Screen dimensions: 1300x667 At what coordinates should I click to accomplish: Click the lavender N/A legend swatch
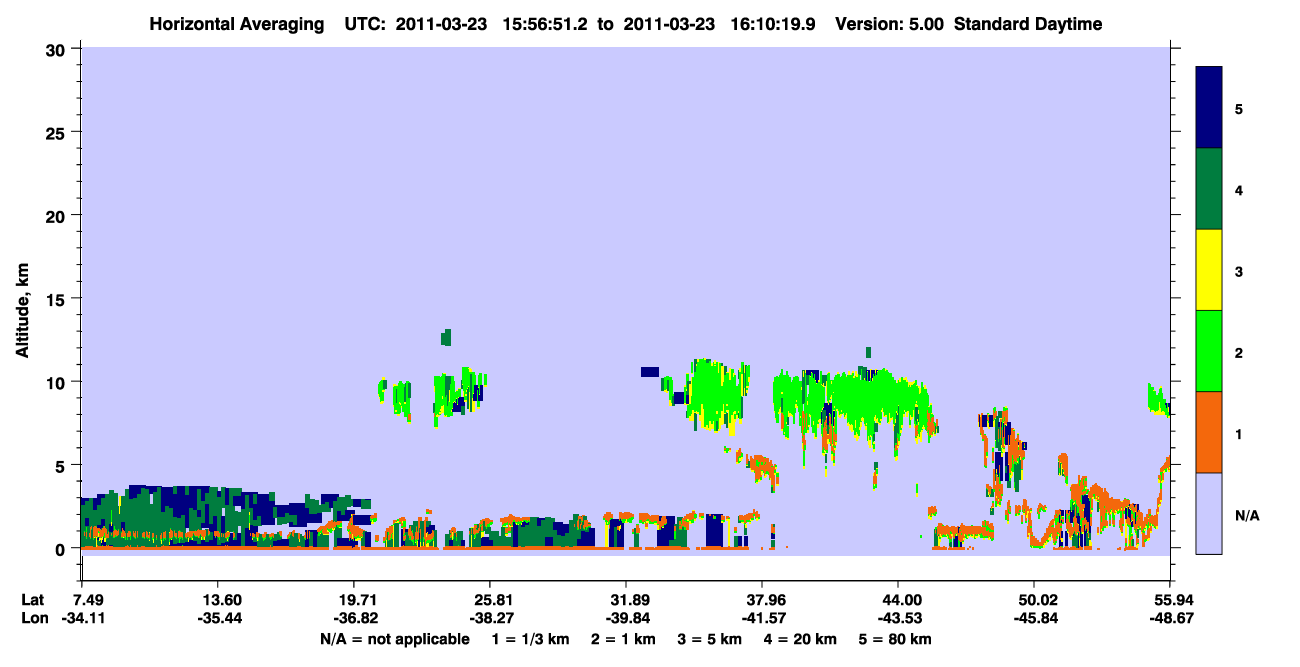click(x=1209, y=513)
